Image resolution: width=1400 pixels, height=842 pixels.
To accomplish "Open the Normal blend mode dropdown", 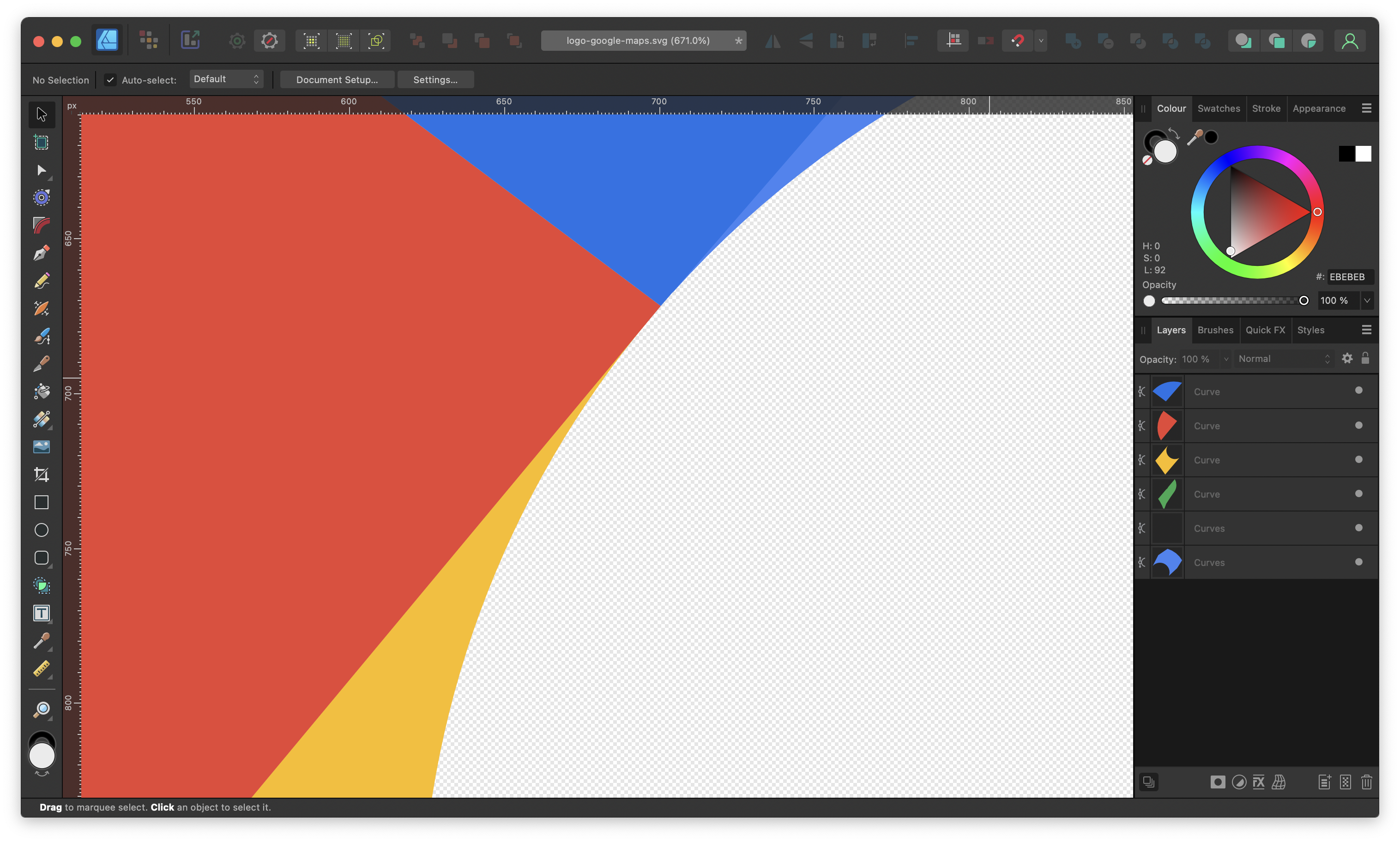I will pos(1284,359).
